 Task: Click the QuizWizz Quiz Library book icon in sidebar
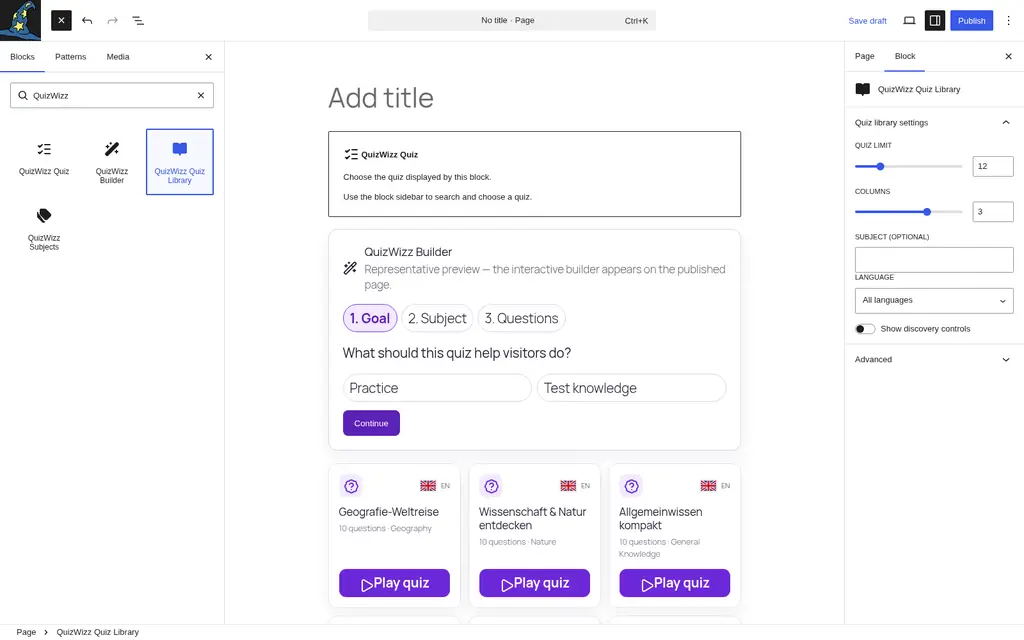863,89
